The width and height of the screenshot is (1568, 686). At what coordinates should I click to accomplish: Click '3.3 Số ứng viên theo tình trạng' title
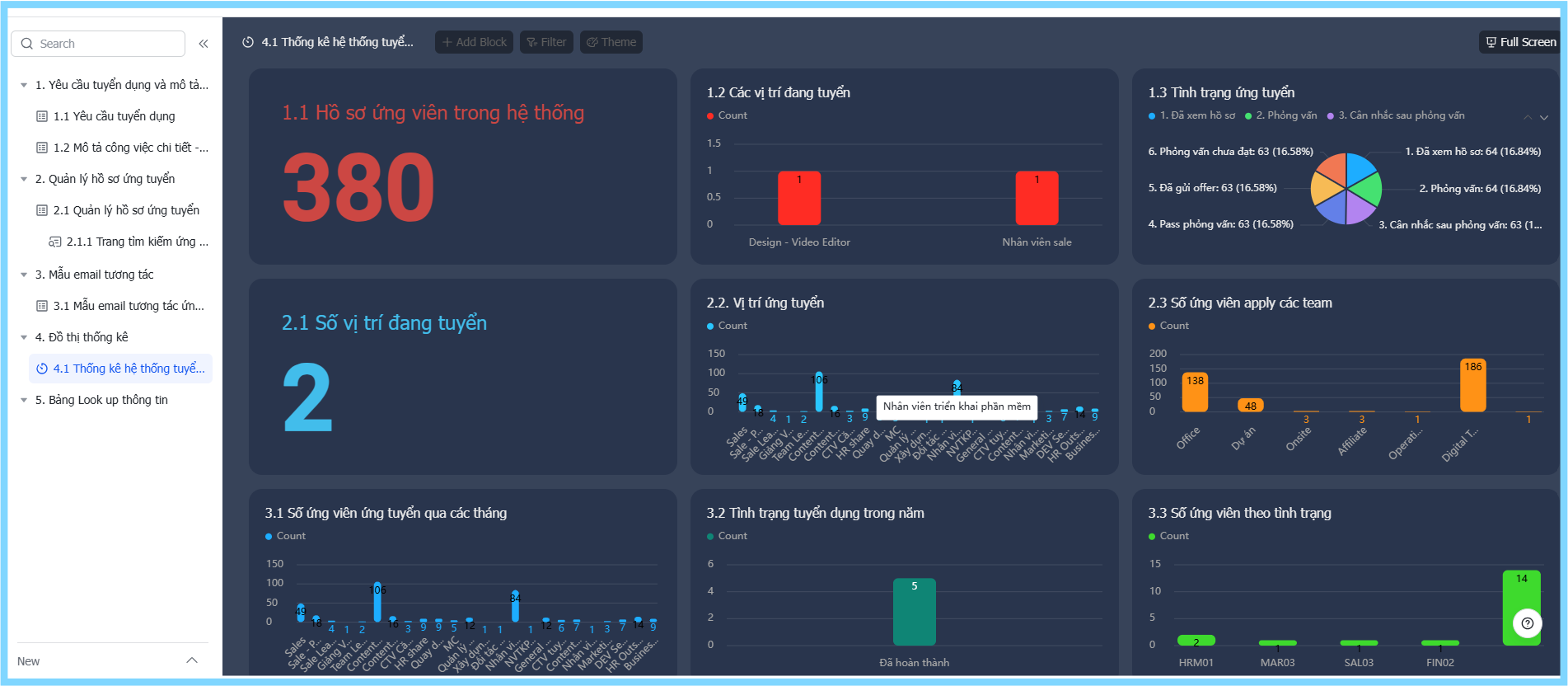pyautogui.click(x=1240, y=513)
